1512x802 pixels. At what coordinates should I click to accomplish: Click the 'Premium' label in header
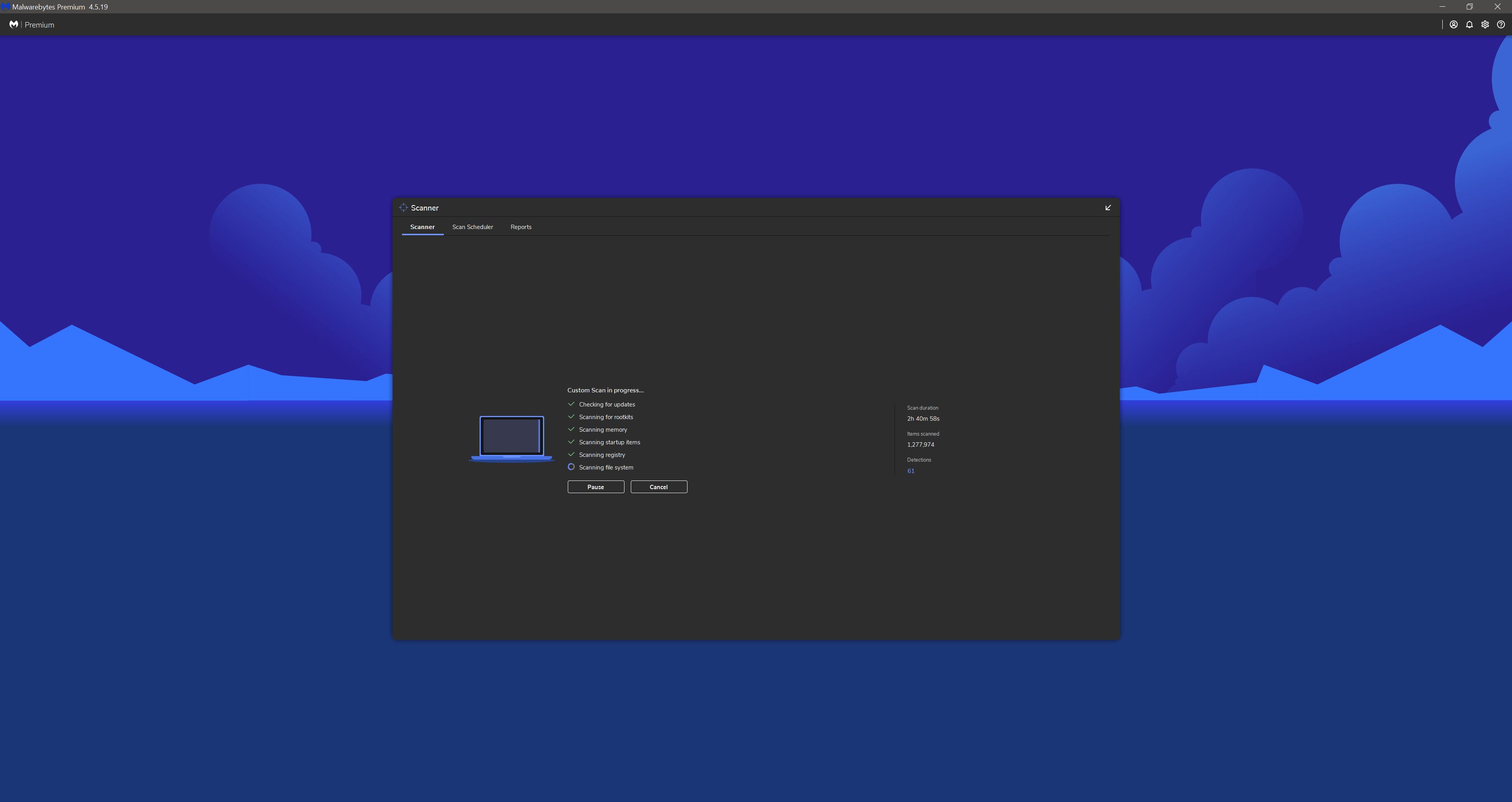(x=39, y=25)
